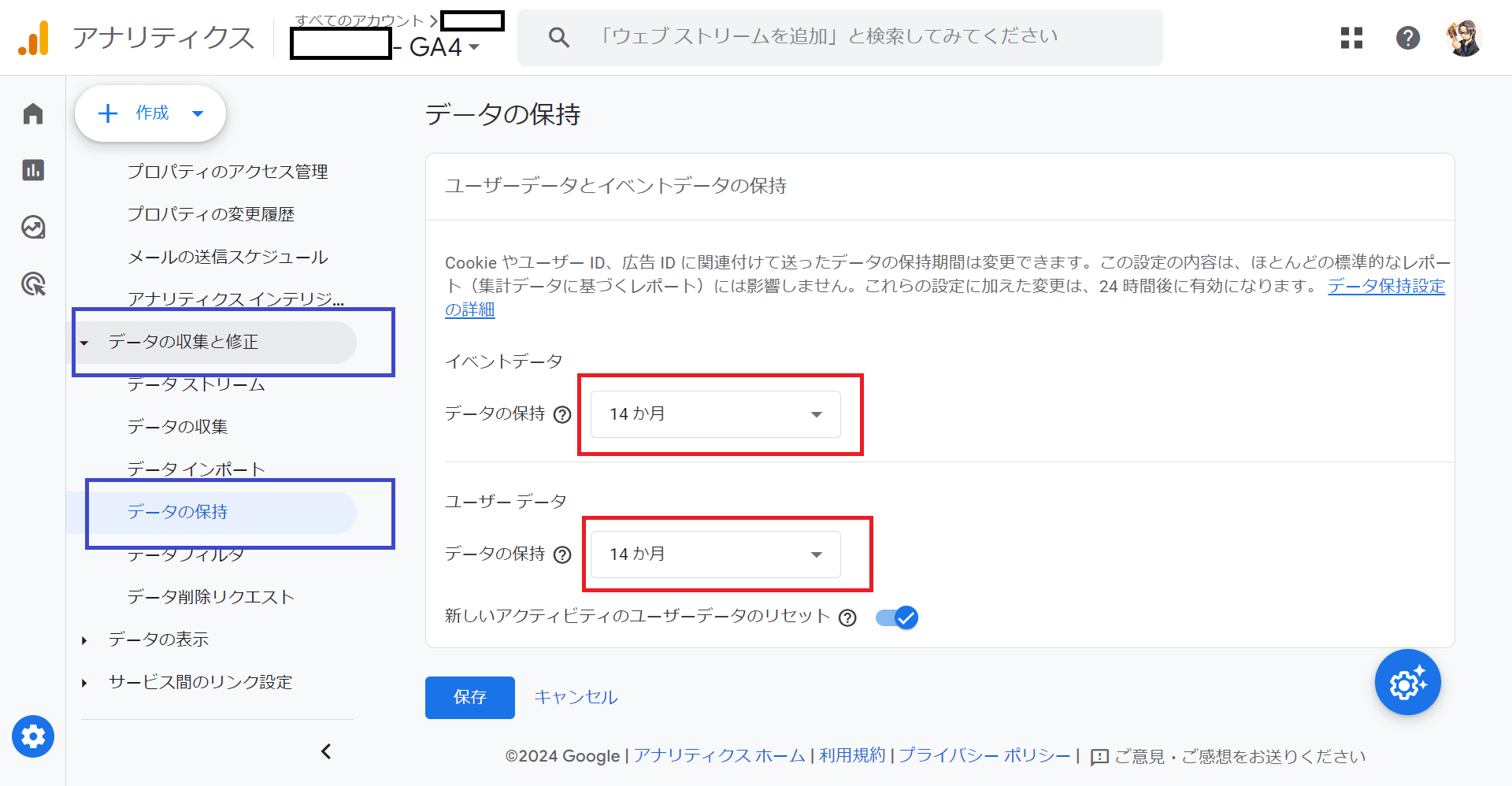1512x786 pixels.
Task: Click the help question mark in header
Action: point(1407,38)
